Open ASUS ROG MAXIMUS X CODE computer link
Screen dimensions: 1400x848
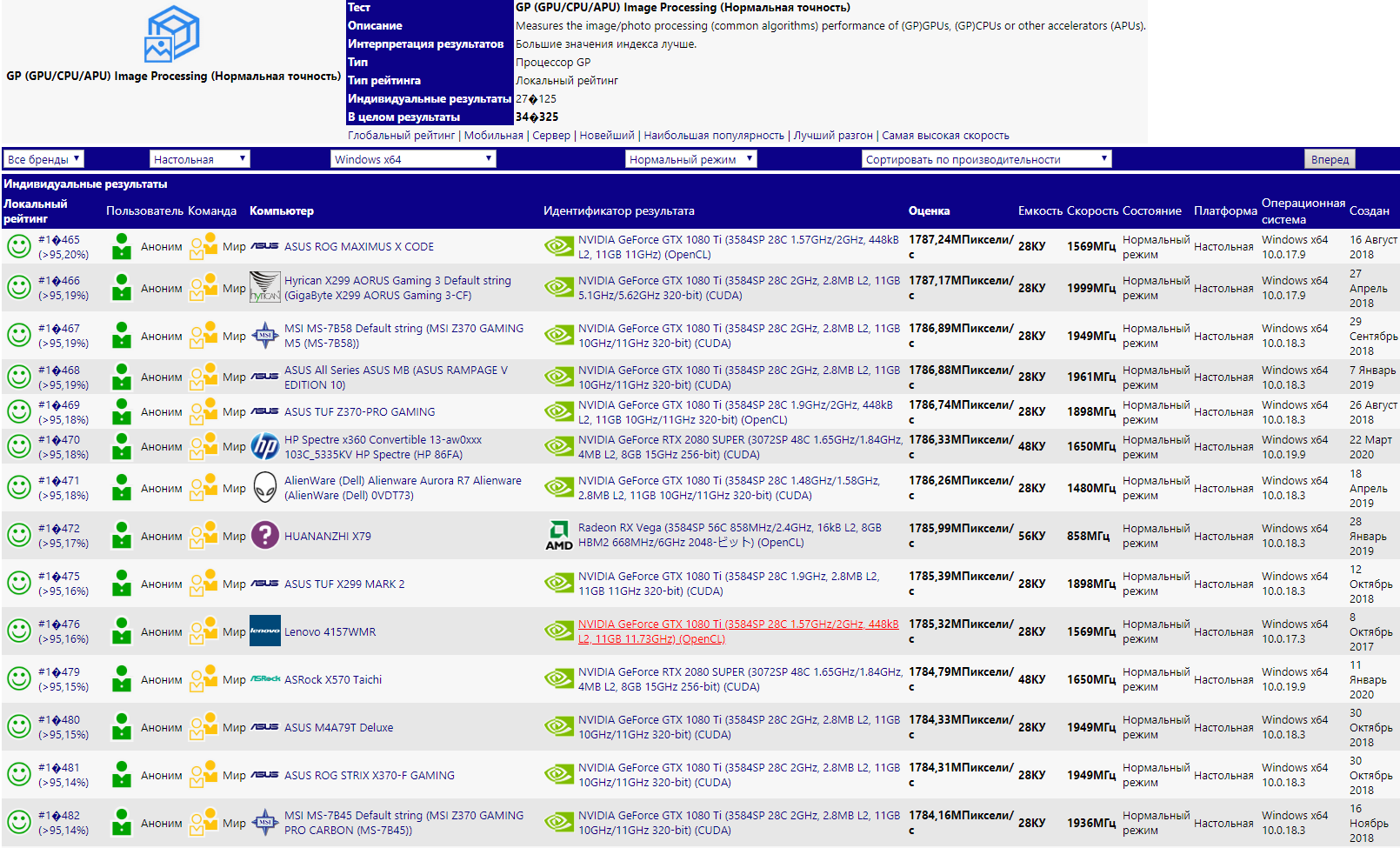pyautogui.click(x=359, y=246)
